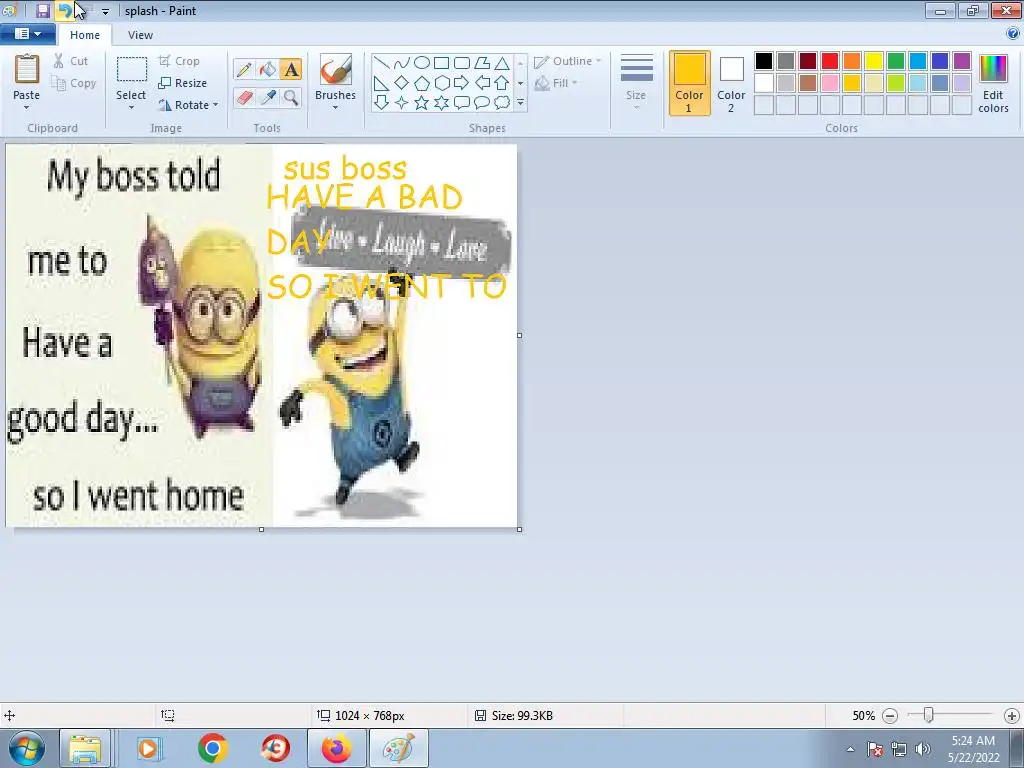Activate Color 2 selection
Image resolution: width=1024 pixels, height=768 pixels.
click(x=731, y=84)
